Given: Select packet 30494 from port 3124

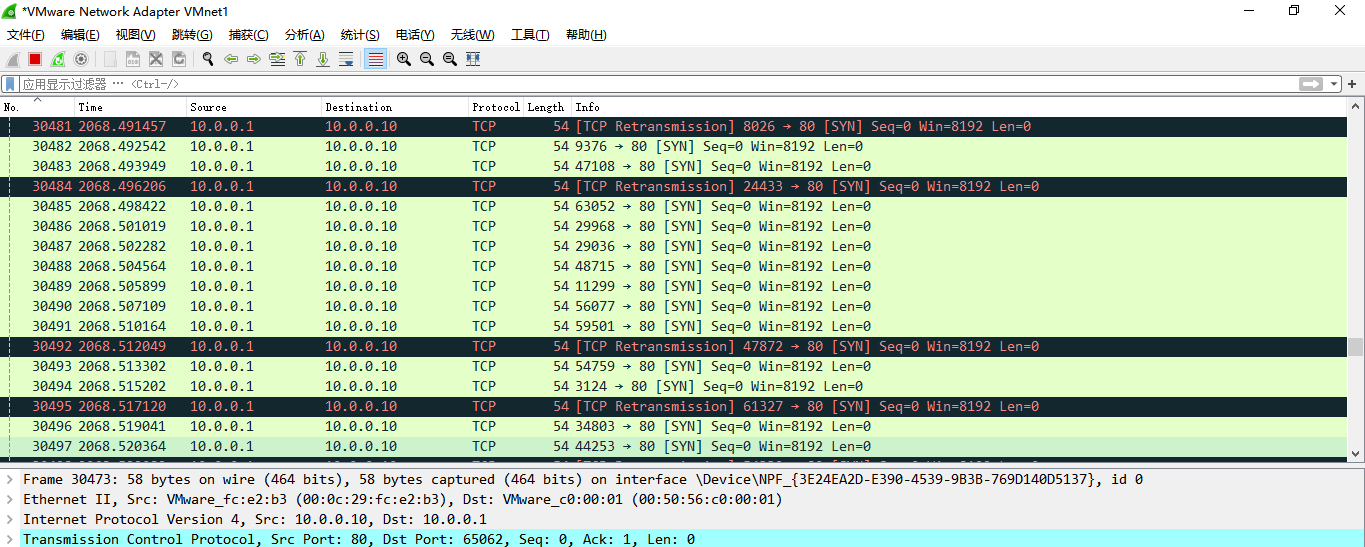Looking at the screenshot, I should point(674,387).
